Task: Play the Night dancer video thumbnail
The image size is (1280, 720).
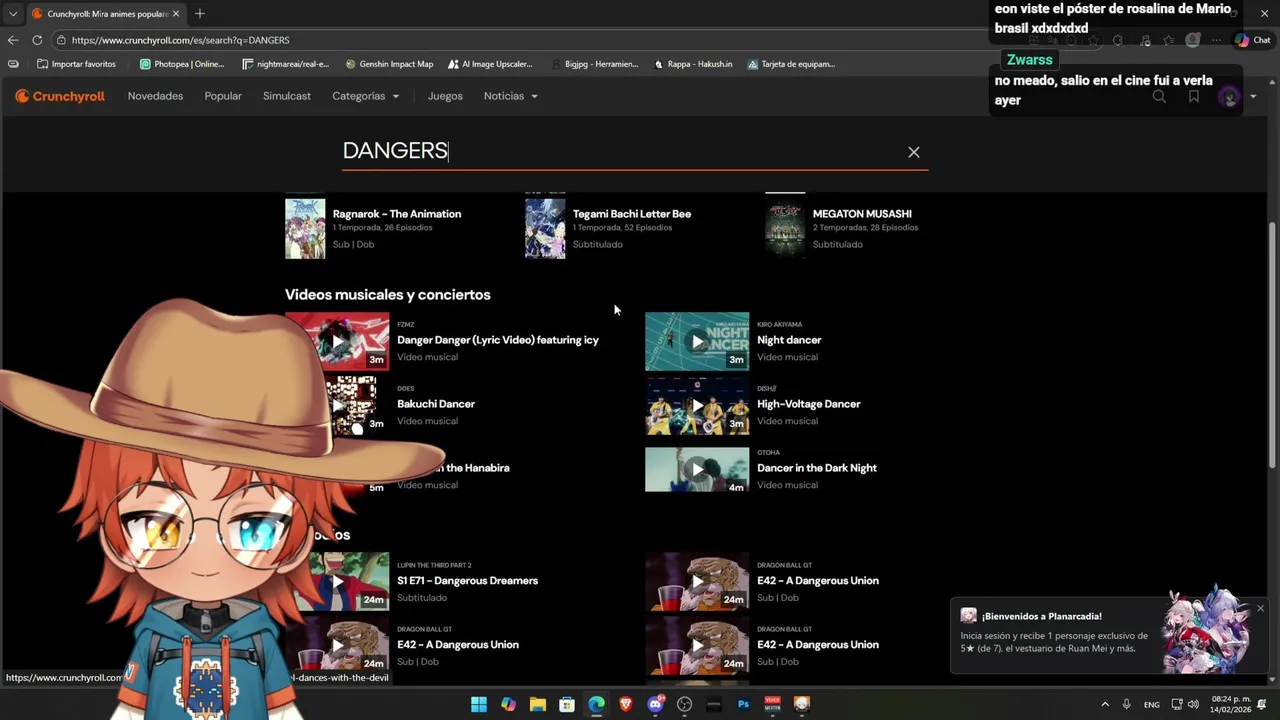Action: tap(697, 341)
